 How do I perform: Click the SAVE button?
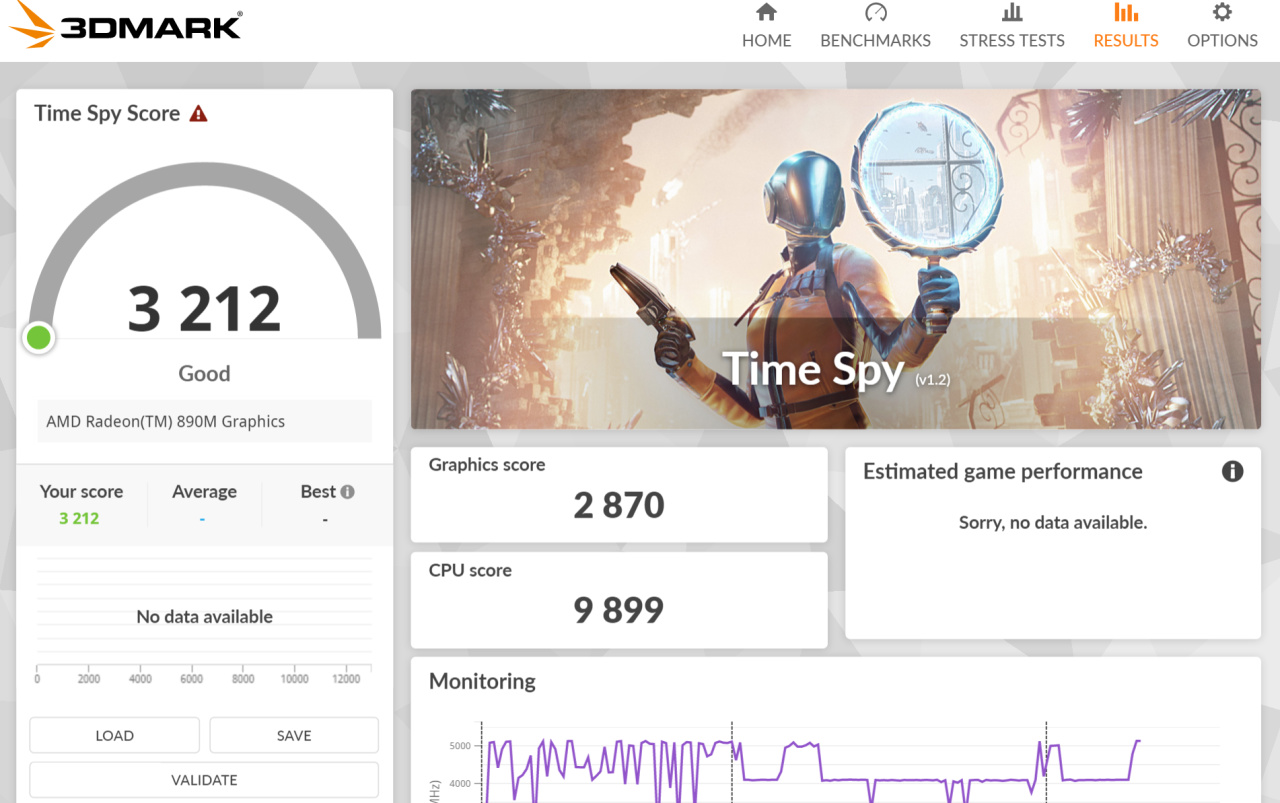(294, 735)
